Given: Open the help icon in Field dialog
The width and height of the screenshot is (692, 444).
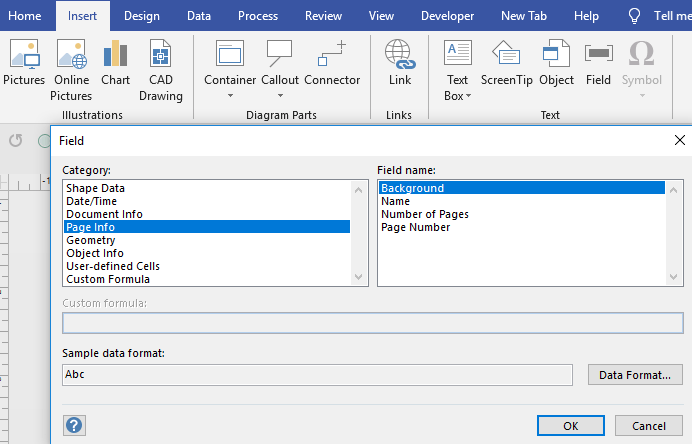Looking at the screenshot, I should click(73, 425).
